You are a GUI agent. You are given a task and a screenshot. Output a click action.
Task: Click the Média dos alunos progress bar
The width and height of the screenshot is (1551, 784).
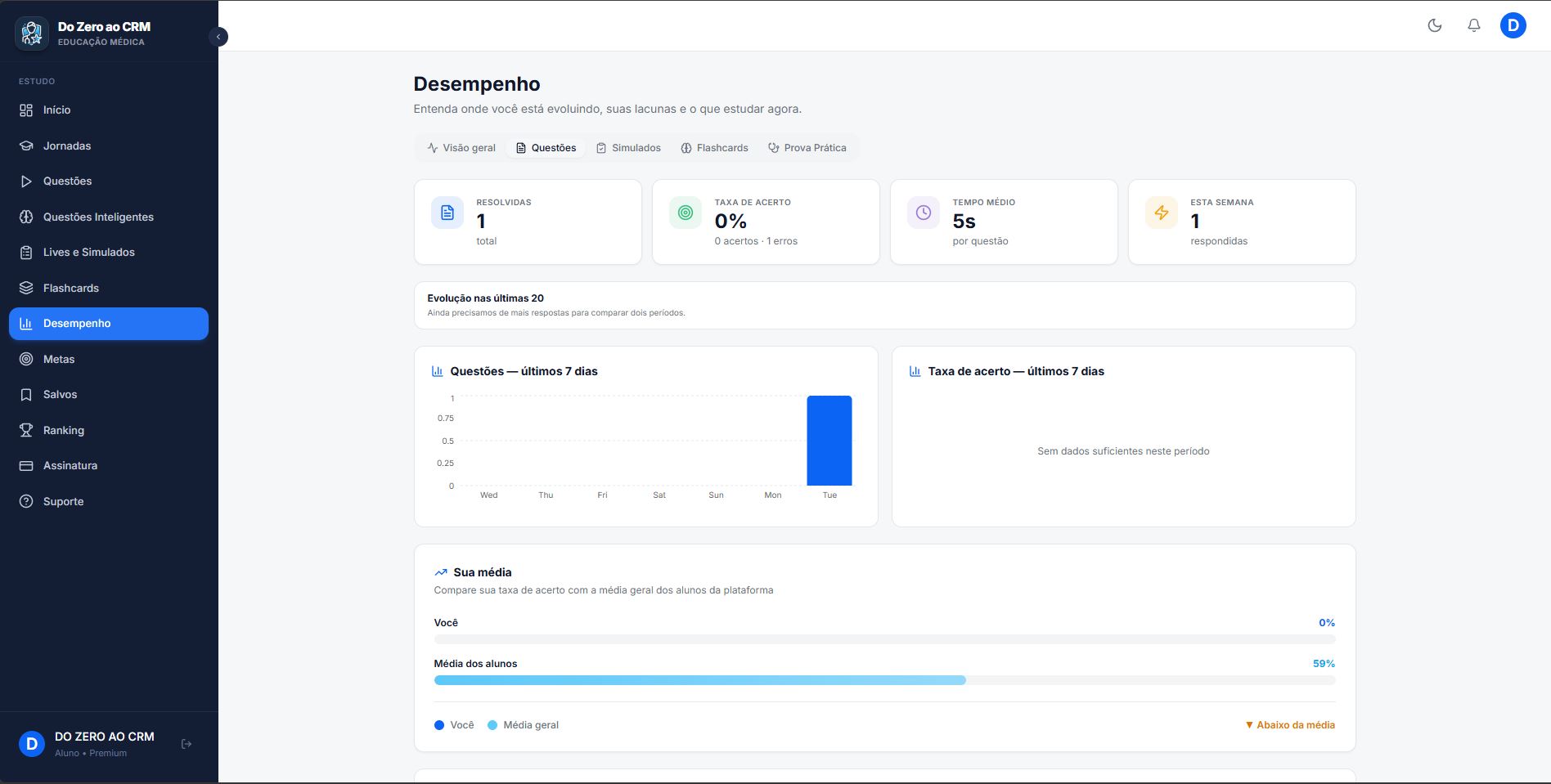[x=884, y=680]
